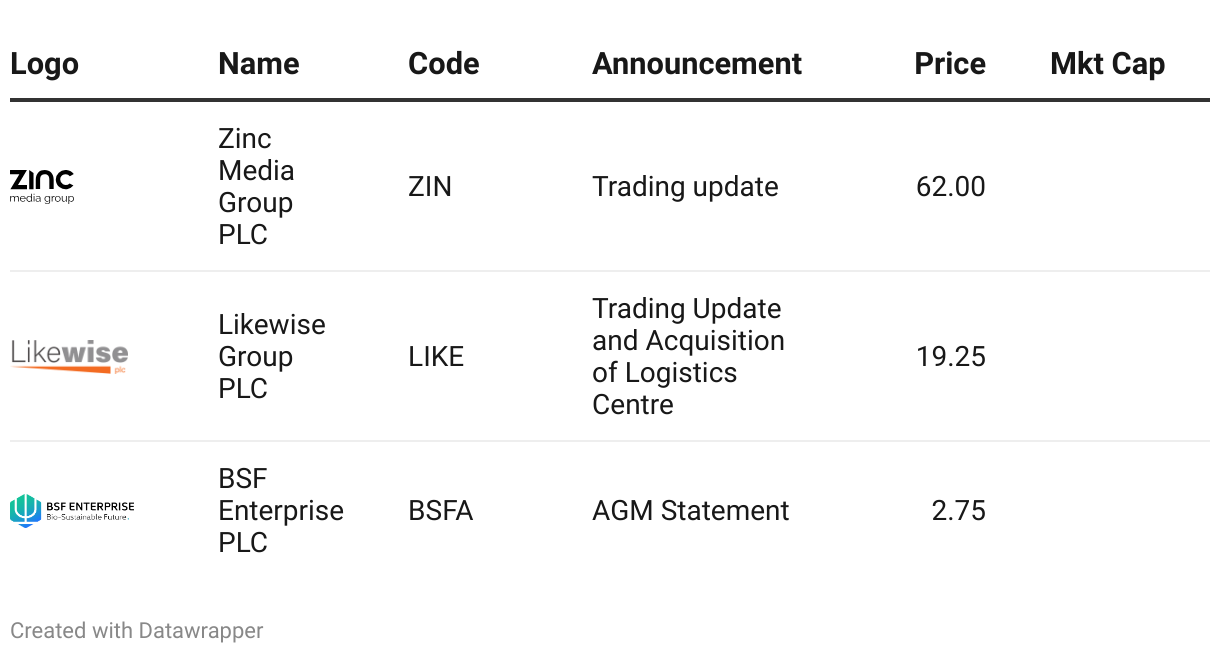Select the Likewise Group PLC name cell
Screen dimensions: 1220x654
pos(271,356)
